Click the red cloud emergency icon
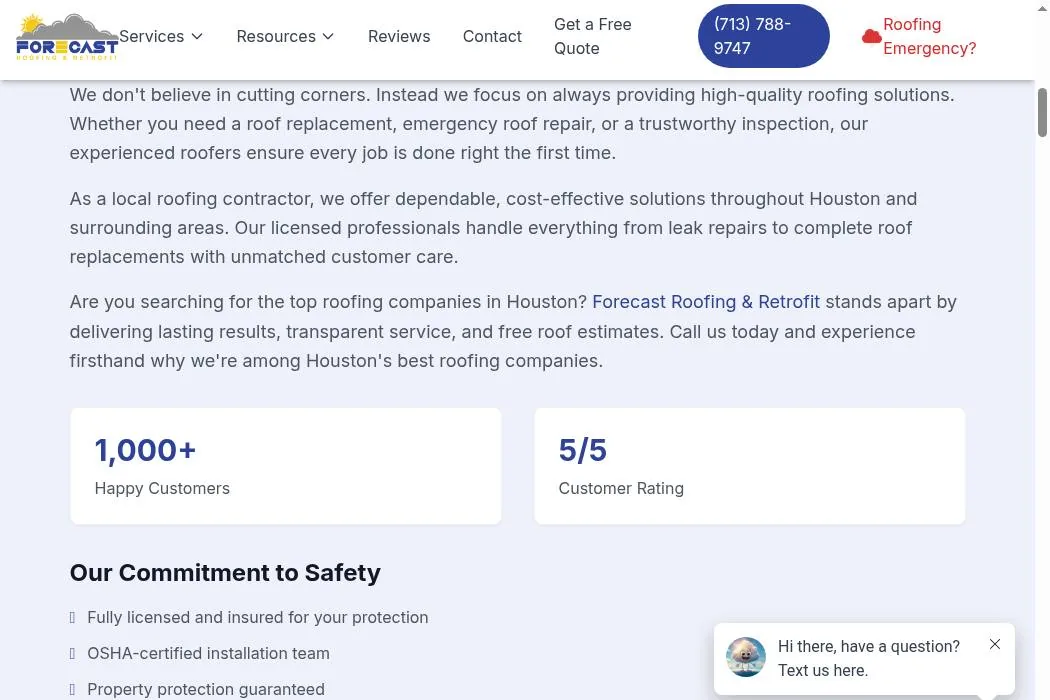The image size is (1050, 700). coord(871,36)
